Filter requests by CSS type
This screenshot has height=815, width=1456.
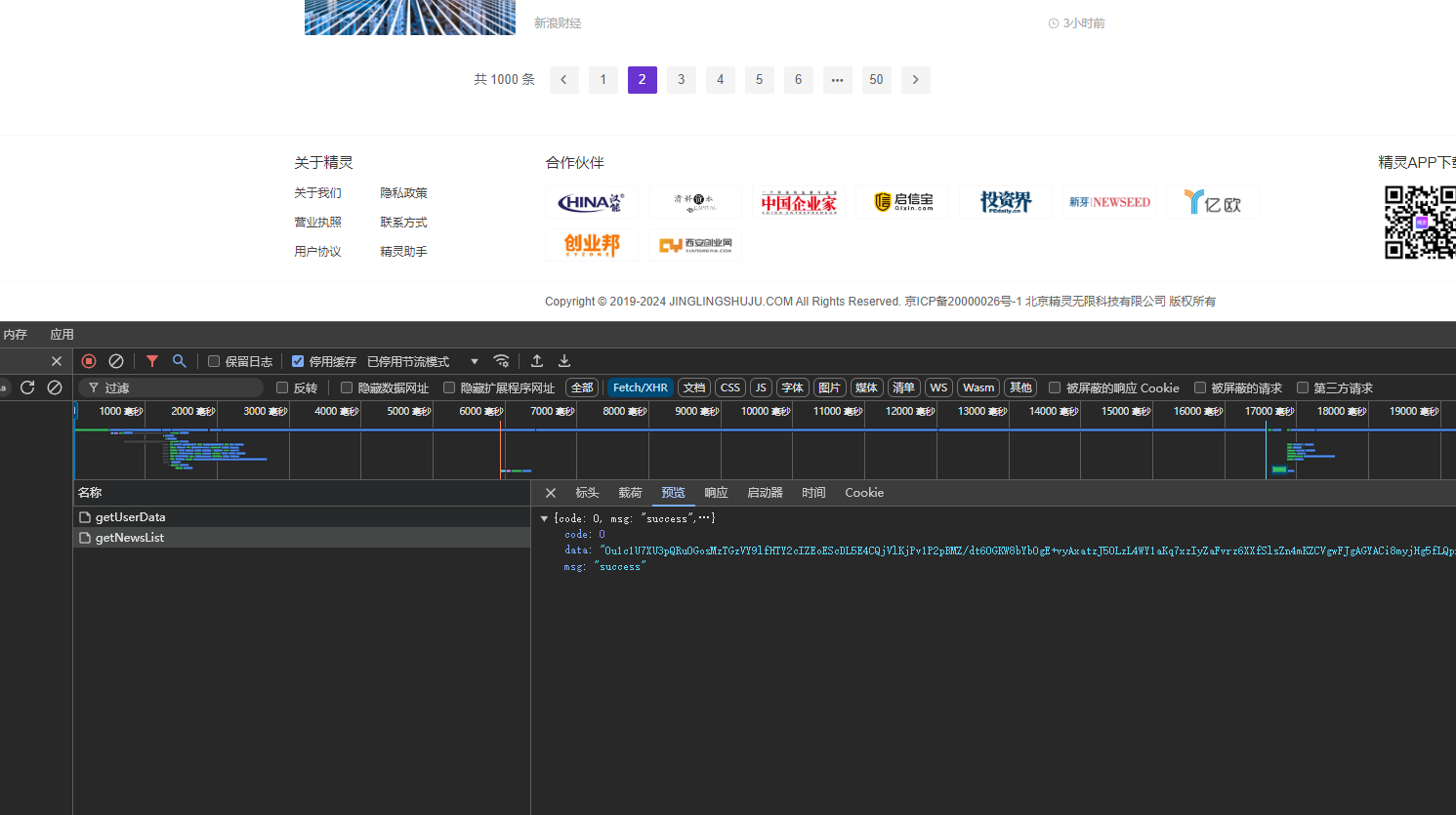(x=730, y=387)
